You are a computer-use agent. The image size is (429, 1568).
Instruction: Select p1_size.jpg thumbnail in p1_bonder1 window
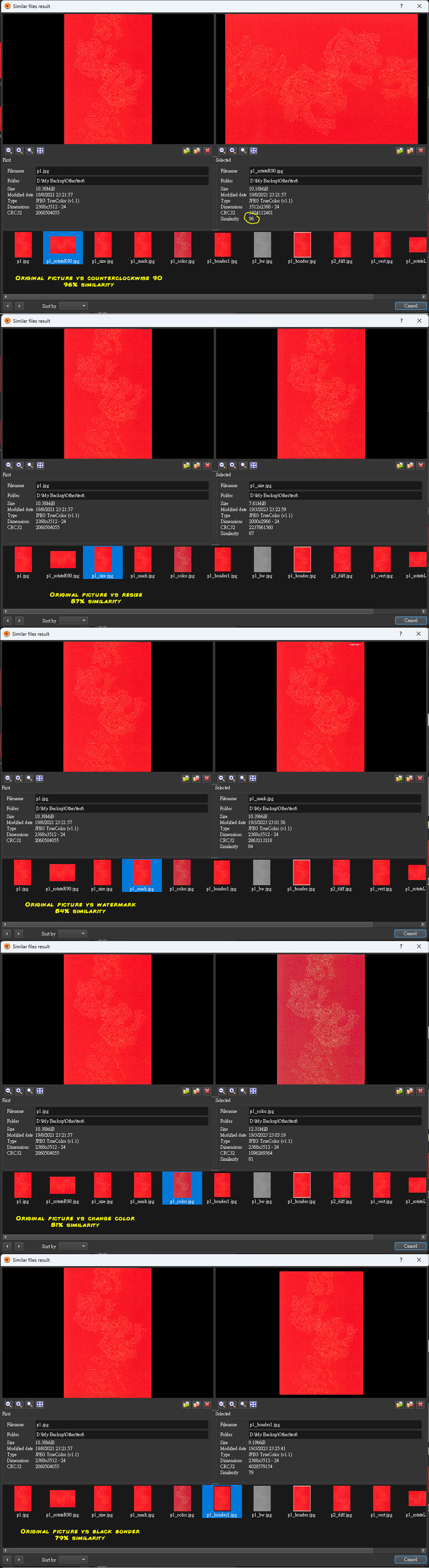tap(102, 1501)
